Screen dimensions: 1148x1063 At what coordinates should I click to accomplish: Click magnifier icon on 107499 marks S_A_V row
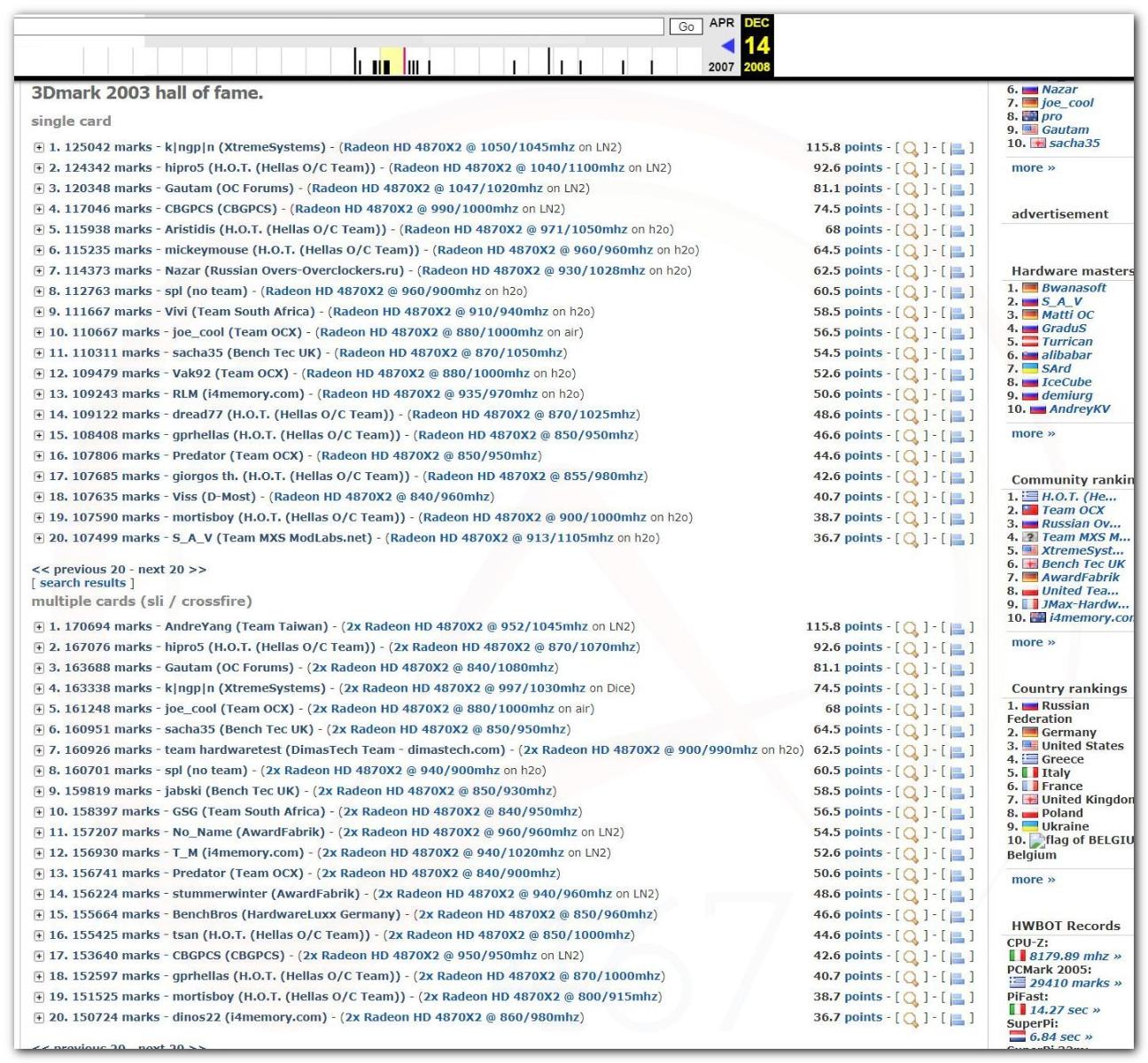click(x=910, y=539)
